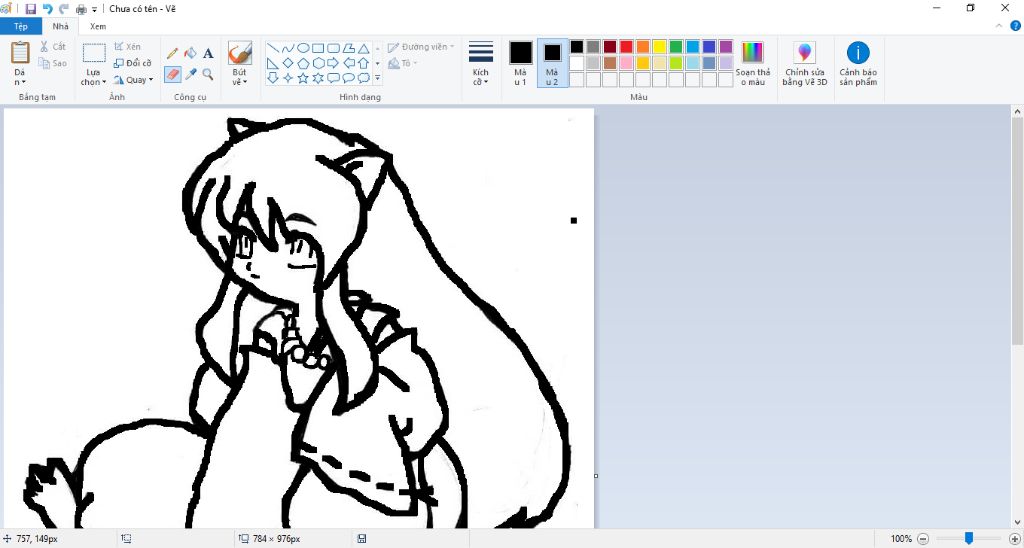Choose the Hexagon shape
Screen dimensions: 1024x548
pos(318,63)
